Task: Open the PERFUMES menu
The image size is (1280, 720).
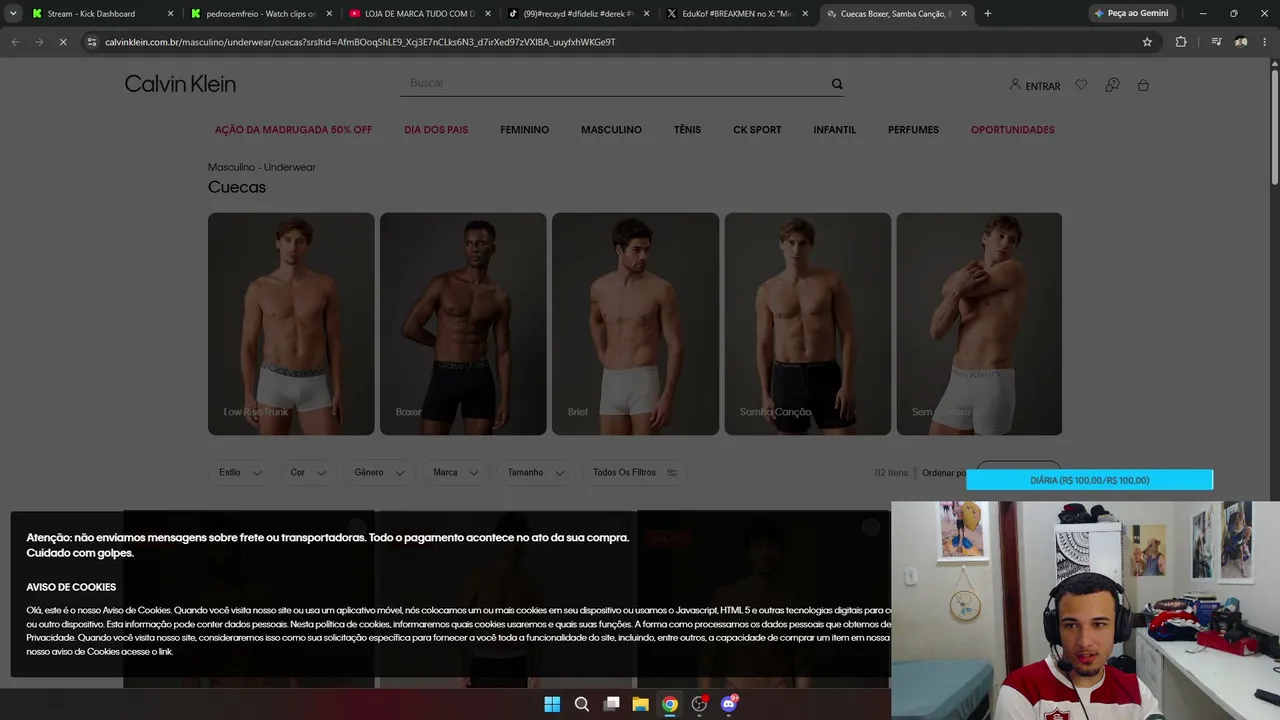Action: pos(913,130)
